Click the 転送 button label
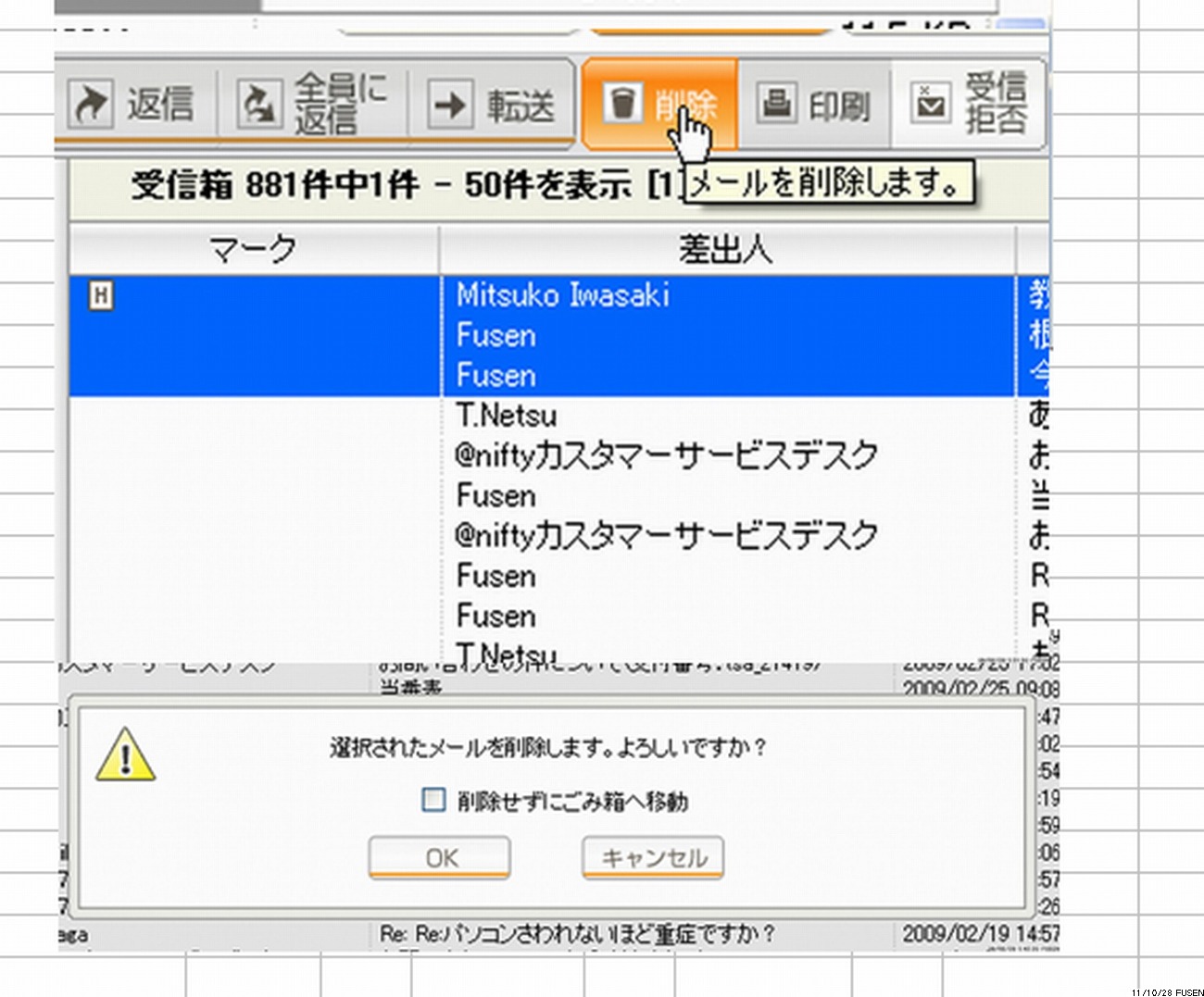This screenshot has height=997, width=1204. (520, 106)
